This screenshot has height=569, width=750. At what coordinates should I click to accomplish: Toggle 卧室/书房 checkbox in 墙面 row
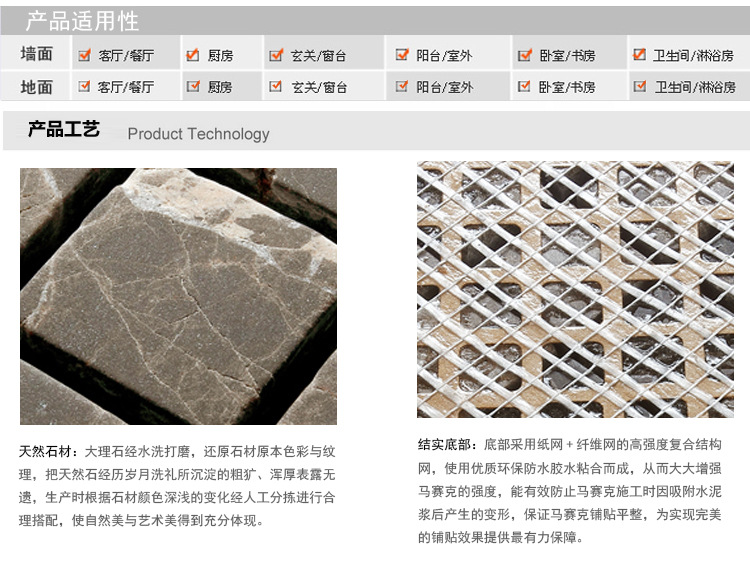[525, 55]
